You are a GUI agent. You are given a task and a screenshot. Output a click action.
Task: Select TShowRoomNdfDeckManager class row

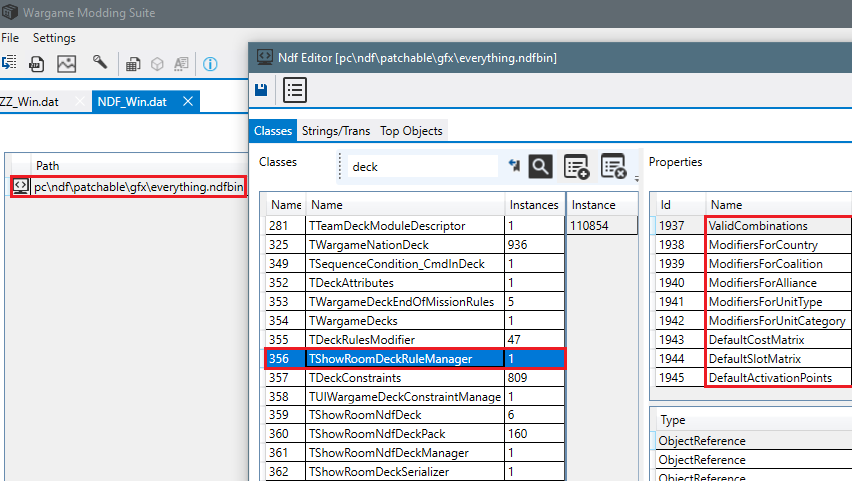tap(415, 453)
